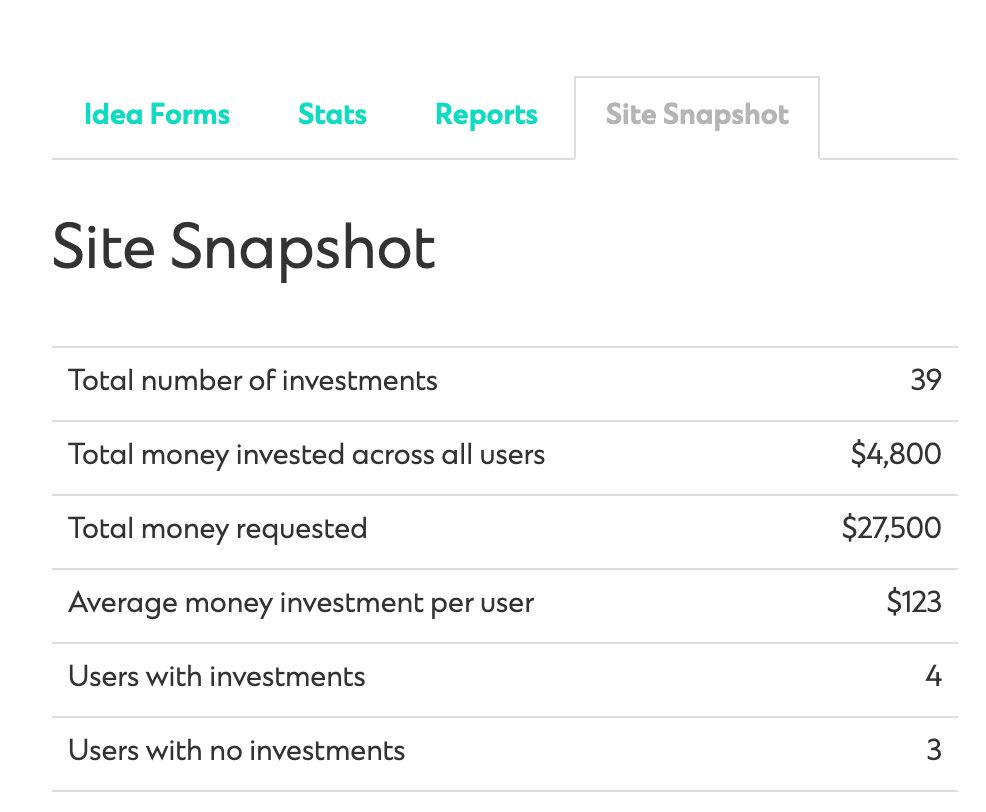The image size is (986, 812).
Task: Click the value 3 for users with no investments
Action: pyautogui.click(x=934, y=750)
